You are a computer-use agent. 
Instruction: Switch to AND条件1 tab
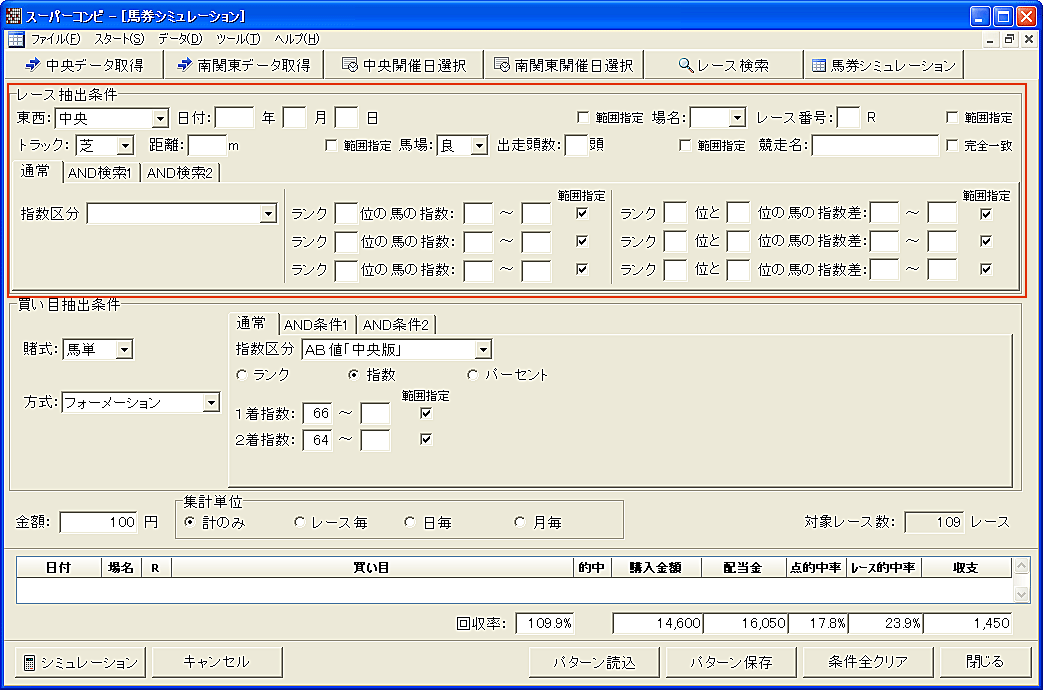click(316, 325)
